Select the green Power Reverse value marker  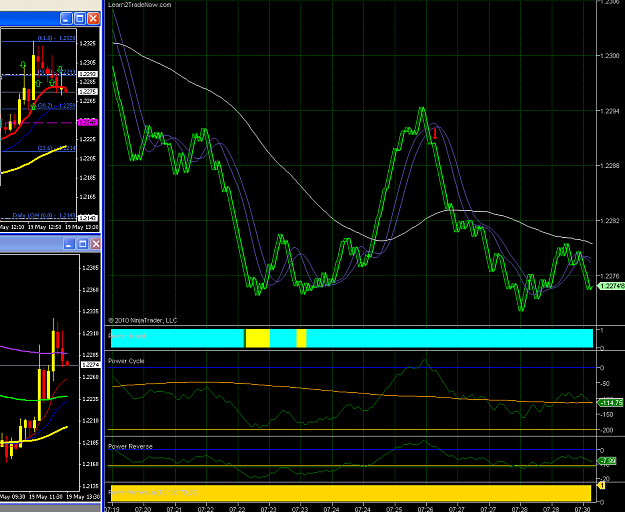[x=607, y=461]
